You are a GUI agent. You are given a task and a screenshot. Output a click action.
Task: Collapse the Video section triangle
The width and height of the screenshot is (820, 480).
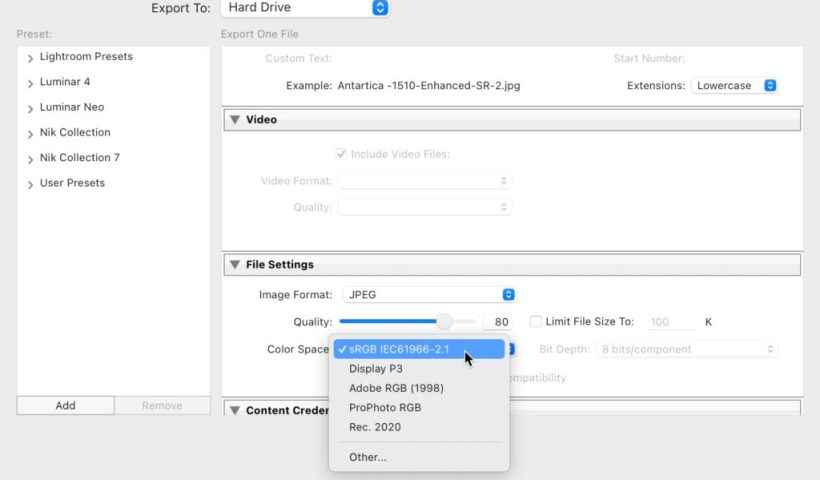tap(235, 120)
